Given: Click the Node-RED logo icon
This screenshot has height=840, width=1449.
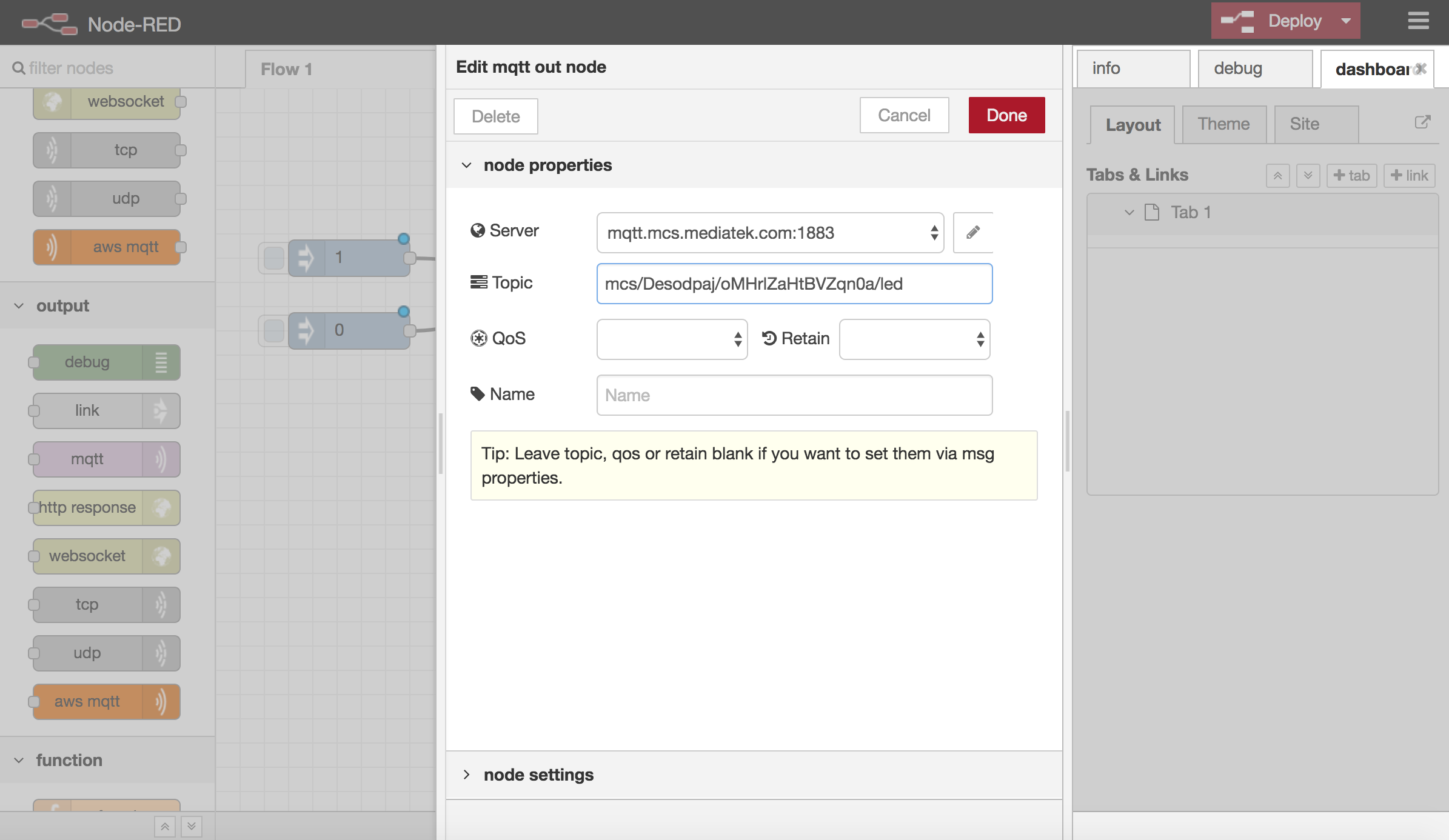Looking at the screenshot, I should point(50,24).
